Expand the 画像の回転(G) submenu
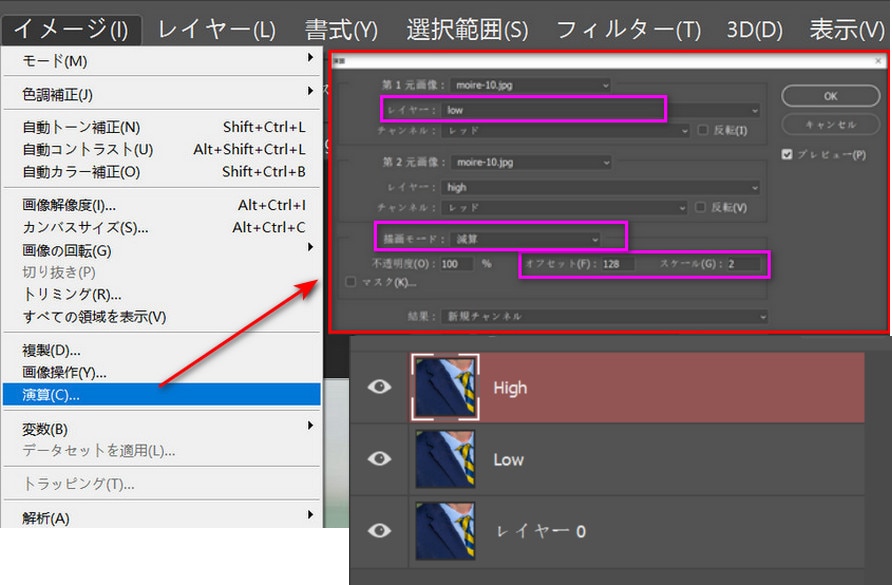Image resolution: width=892 pixels, height=585 pixels. (x=162, y=250)
